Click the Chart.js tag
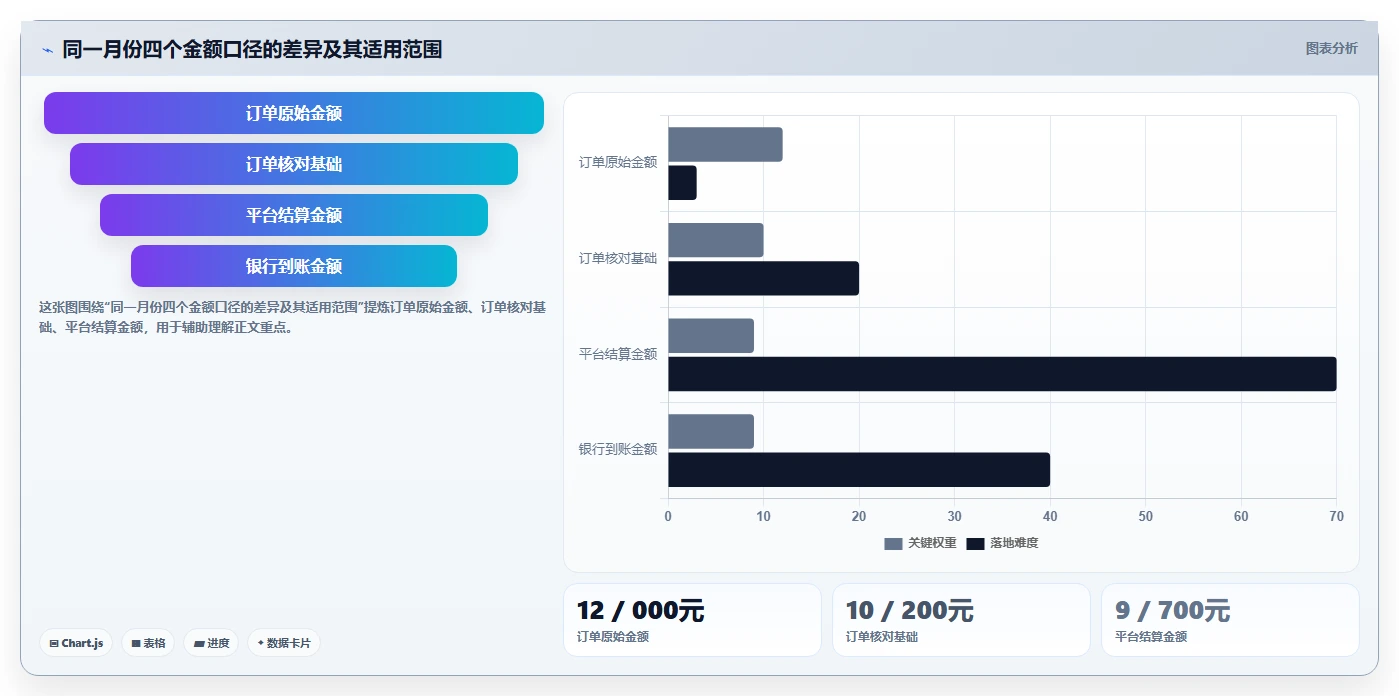1399x696 pixels. [x=76, y=643]
